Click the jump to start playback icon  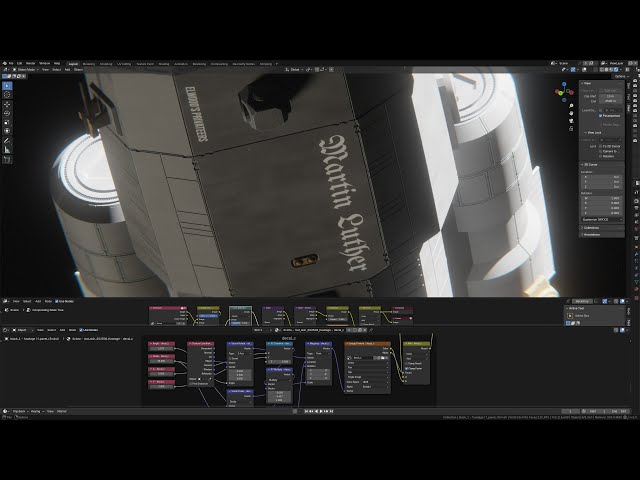tap(306, 411)
